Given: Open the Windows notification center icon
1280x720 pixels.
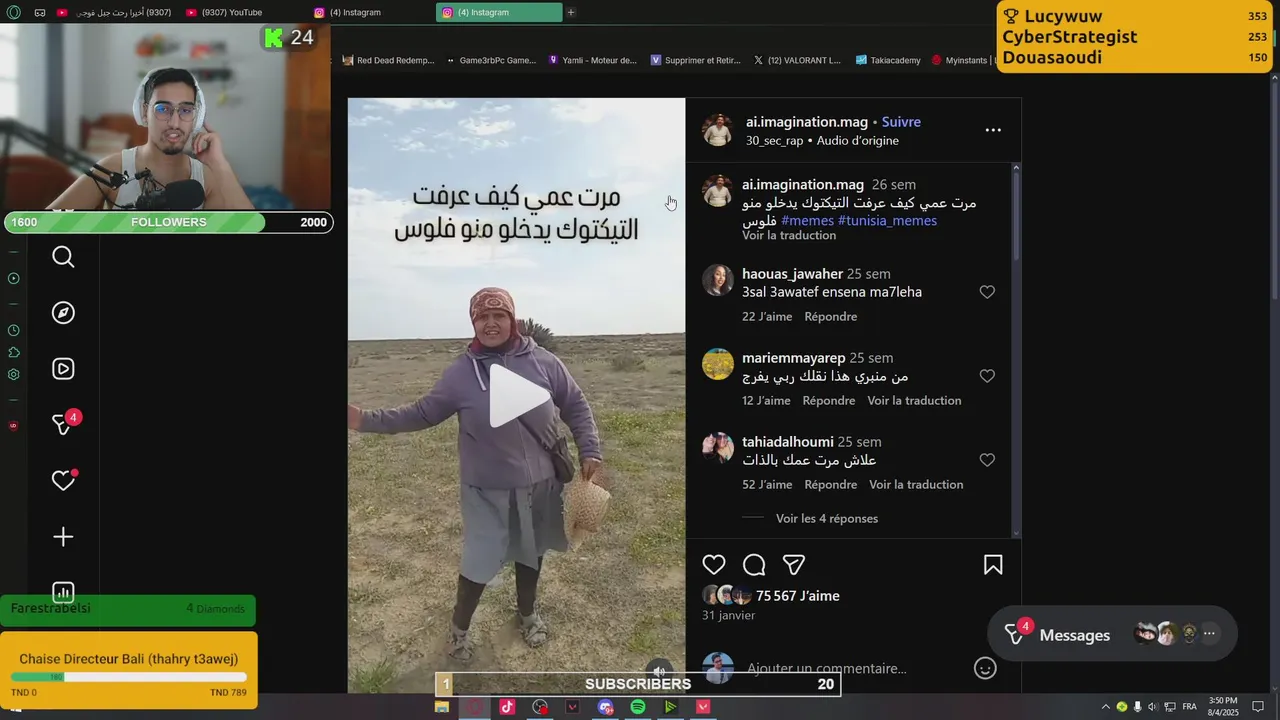Looking at the screenshot, I should pos(1258,707).
